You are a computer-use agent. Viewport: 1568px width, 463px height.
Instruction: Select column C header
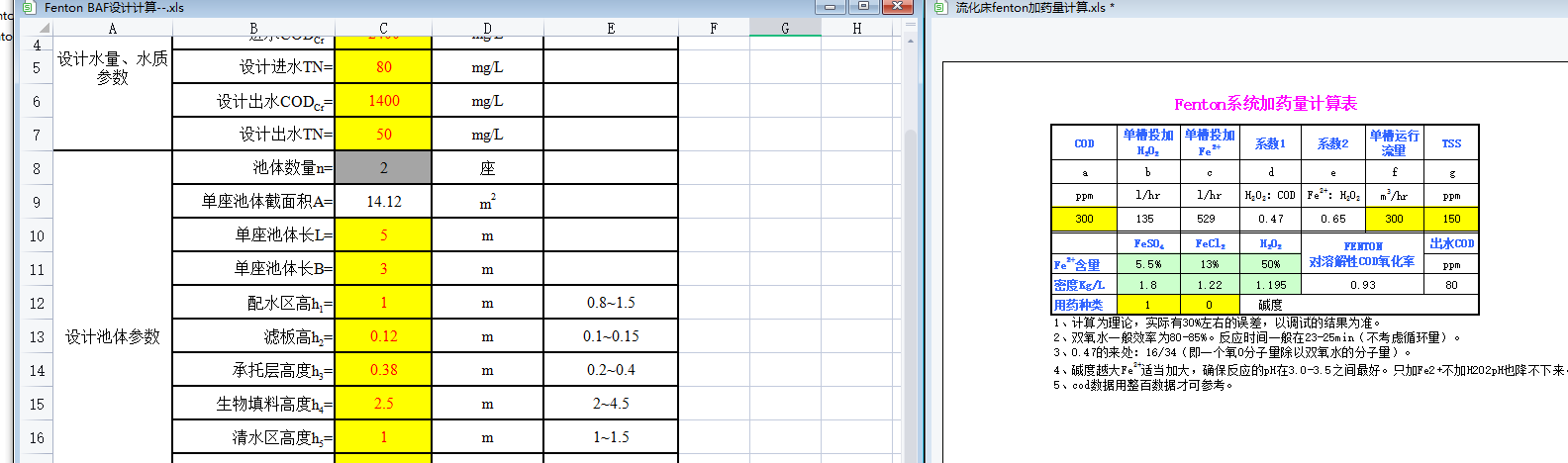click(x=383, y=29)
